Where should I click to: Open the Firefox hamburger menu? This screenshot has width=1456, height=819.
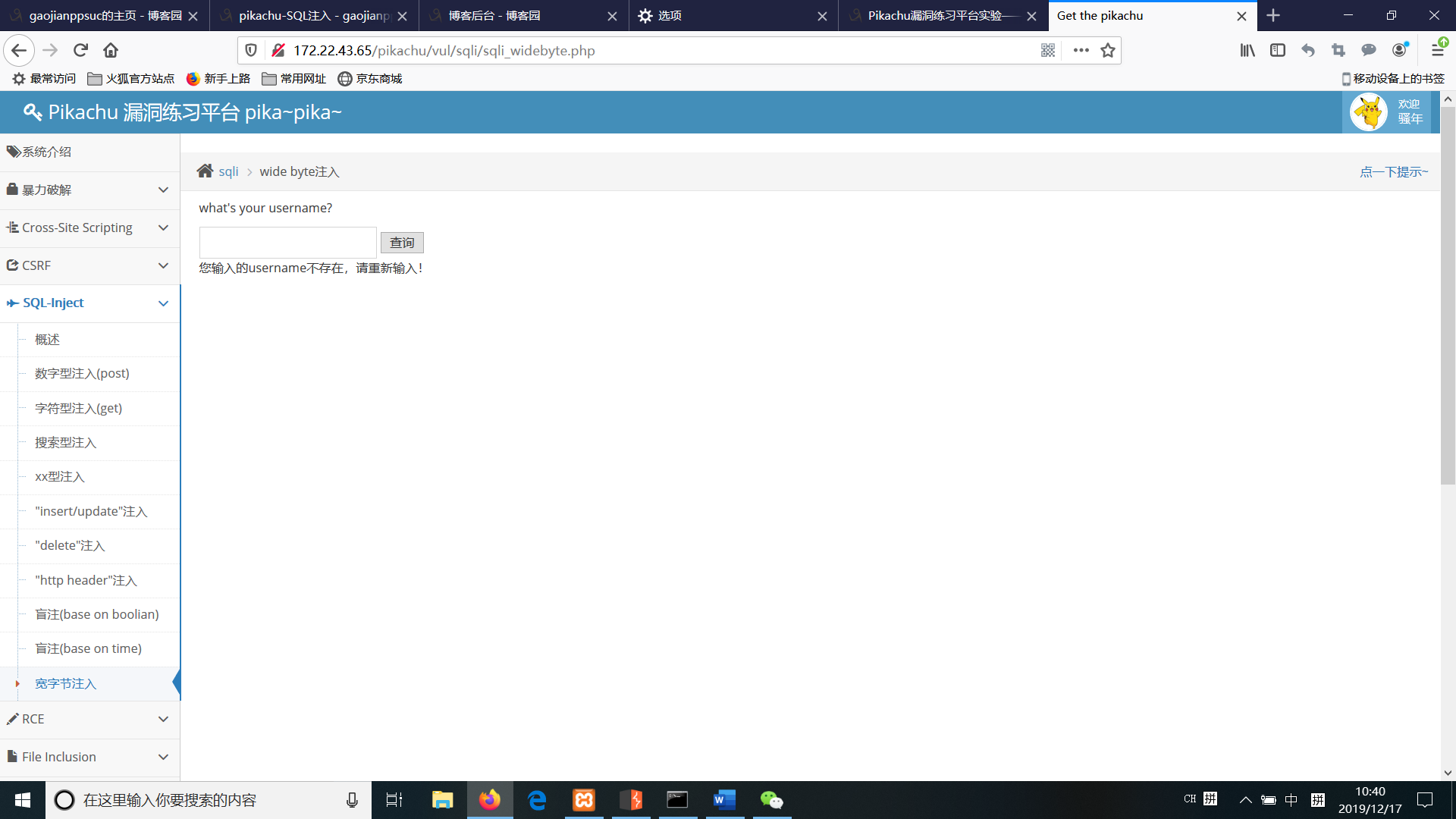tap(1437, 50)
